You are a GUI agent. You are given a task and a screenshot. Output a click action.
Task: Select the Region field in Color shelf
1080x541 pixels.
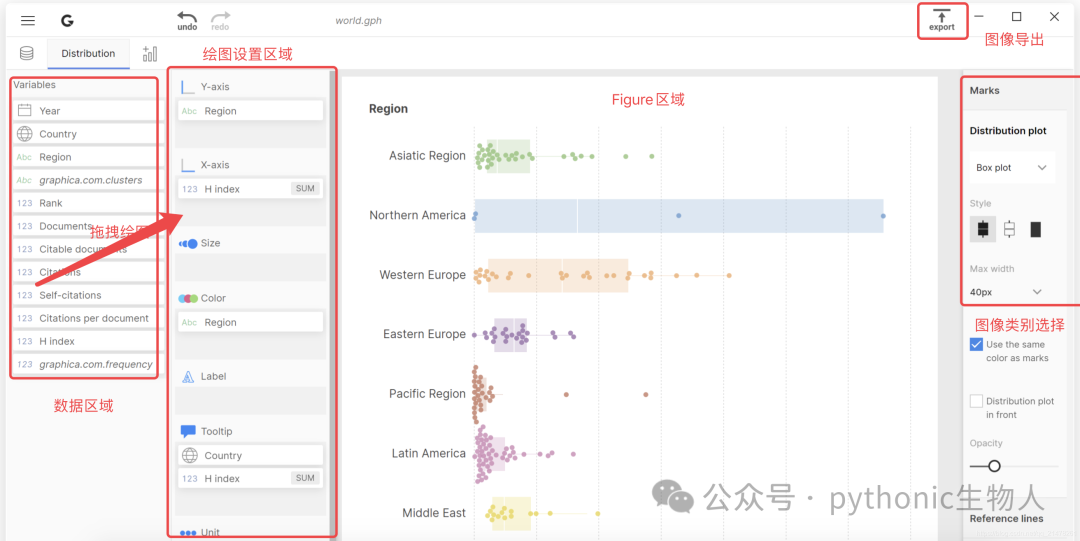pos(250,323)
